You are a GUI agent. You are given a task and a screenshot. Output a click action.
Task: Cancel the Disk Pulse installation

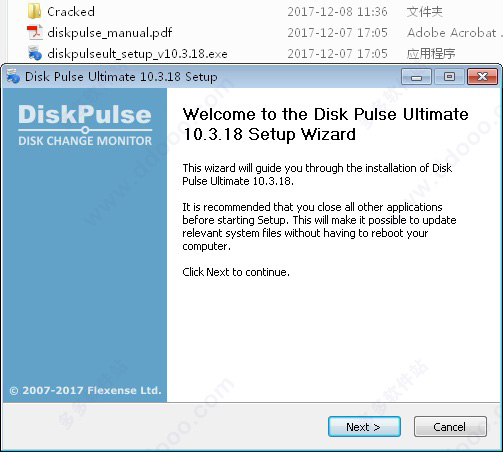click(450, 427)
